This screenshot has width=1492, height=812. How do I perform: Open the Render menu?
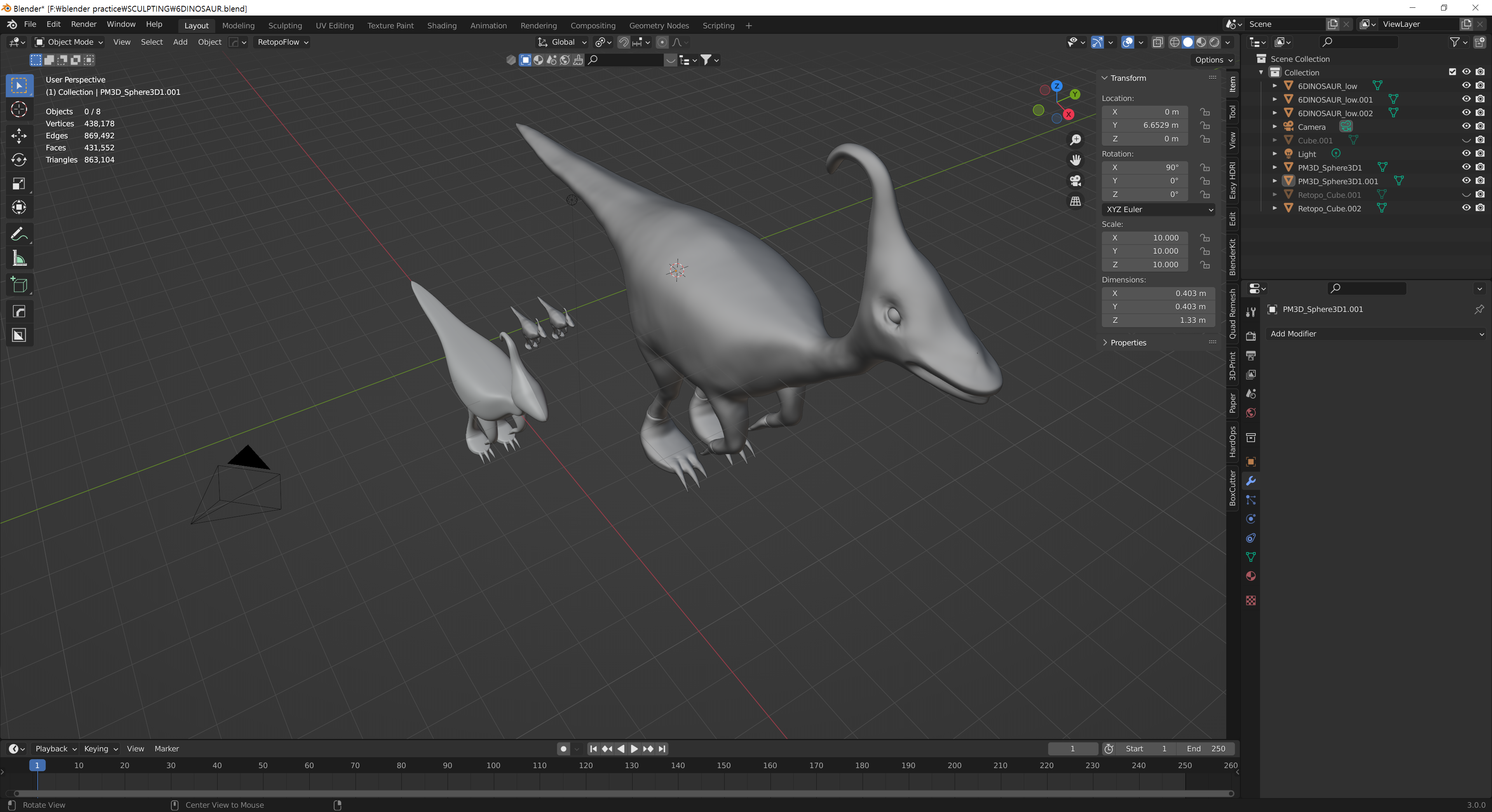click(x=84, y=24)
